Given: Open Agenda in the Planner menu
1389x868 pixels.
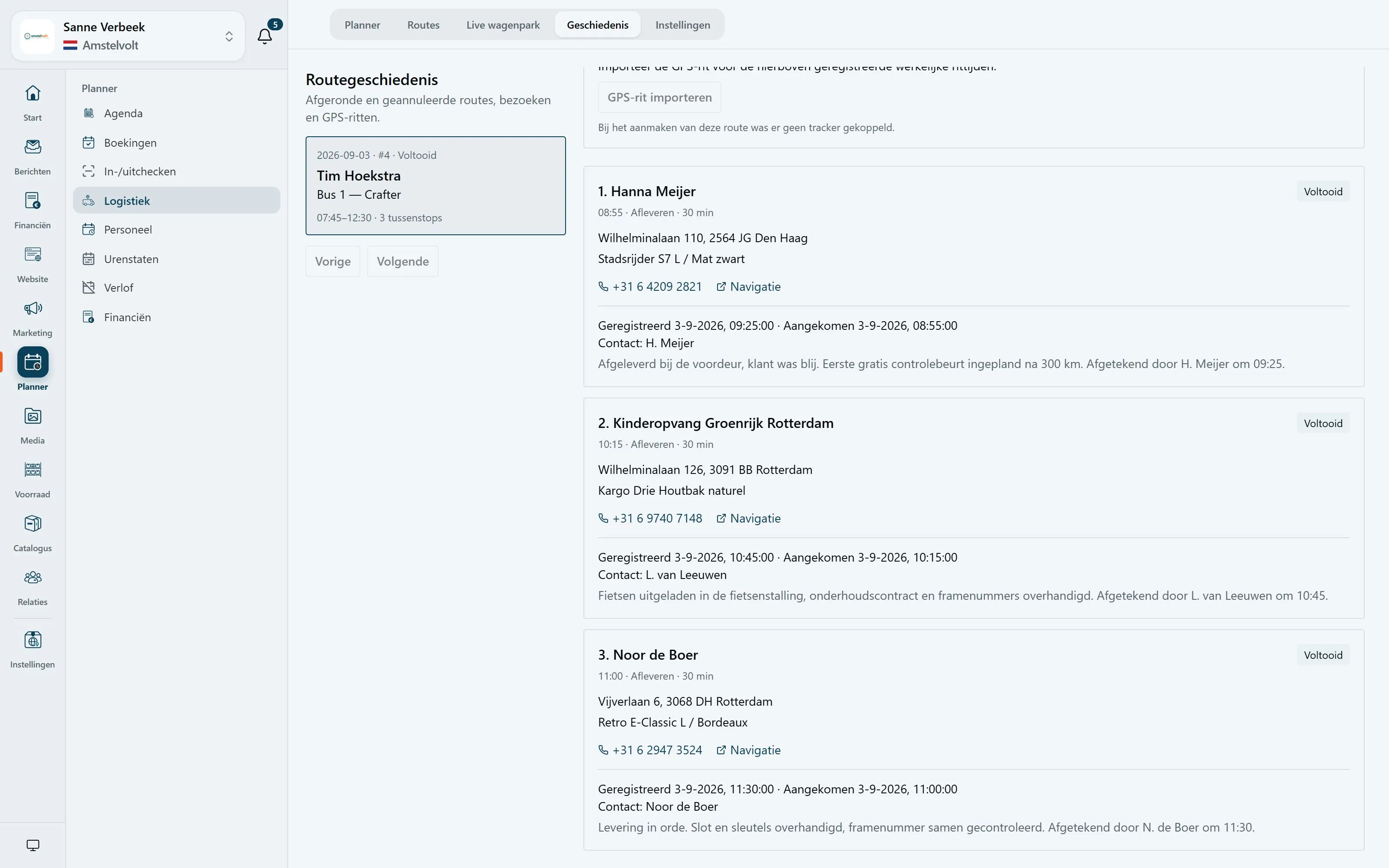Looking at the screenshot, I should coord(176,113).
